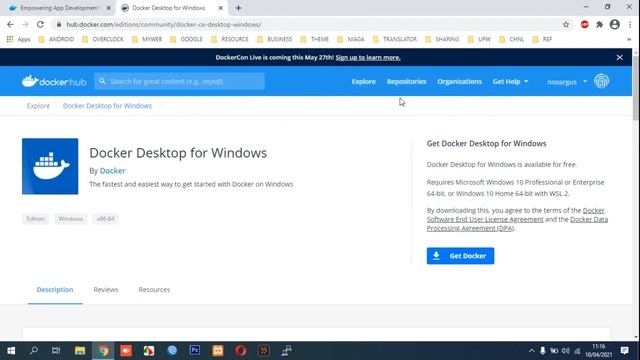
Task: Expand the nosargus account dropdown
Action: point(567,82)
